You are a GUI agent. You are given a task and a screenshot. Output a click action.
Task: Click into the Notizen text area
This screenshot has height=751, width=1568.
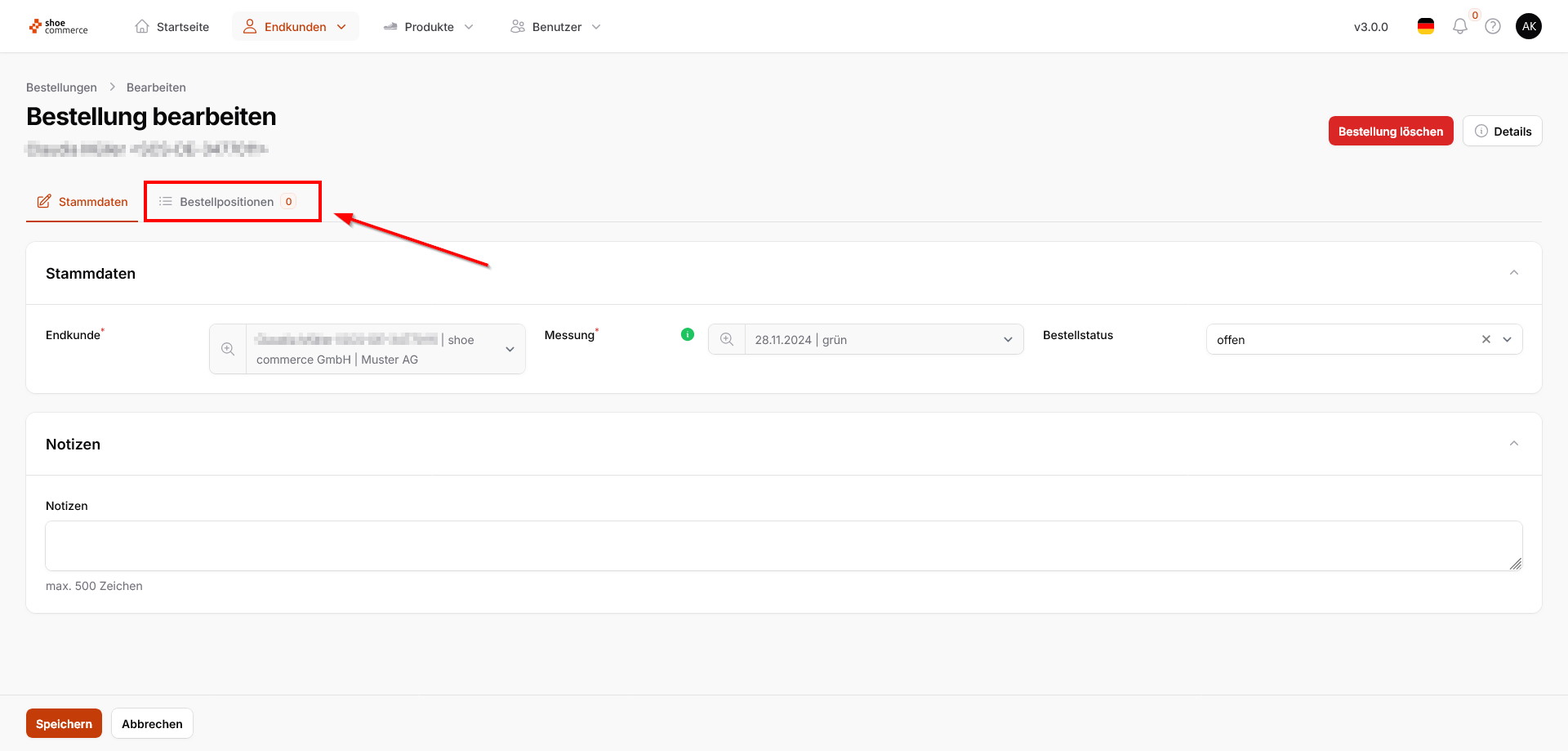coord(783,545)
